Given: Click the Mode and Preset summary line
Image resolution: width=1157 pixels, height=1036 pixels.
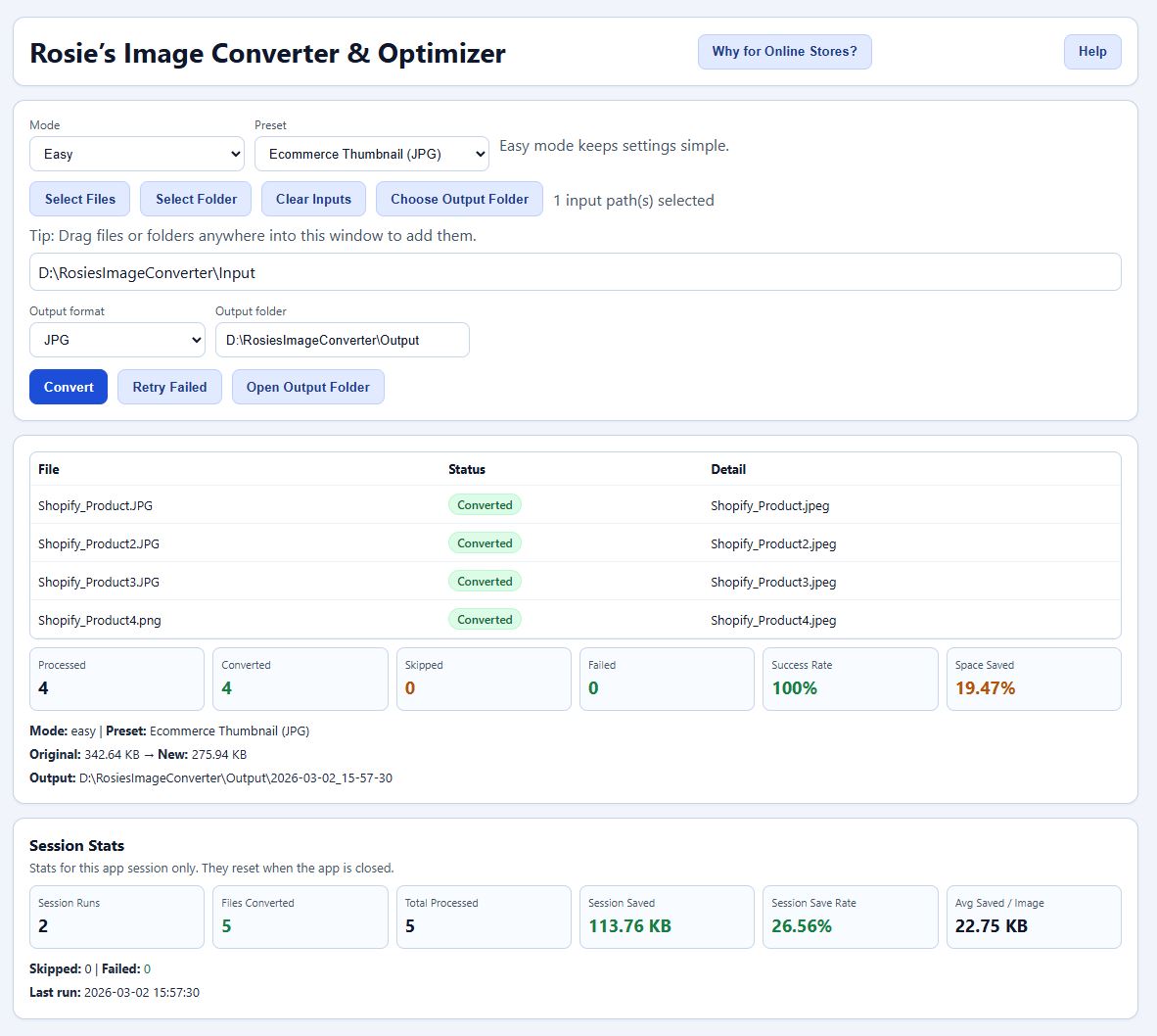Looking at the screenshot, I should pos(169,731).
